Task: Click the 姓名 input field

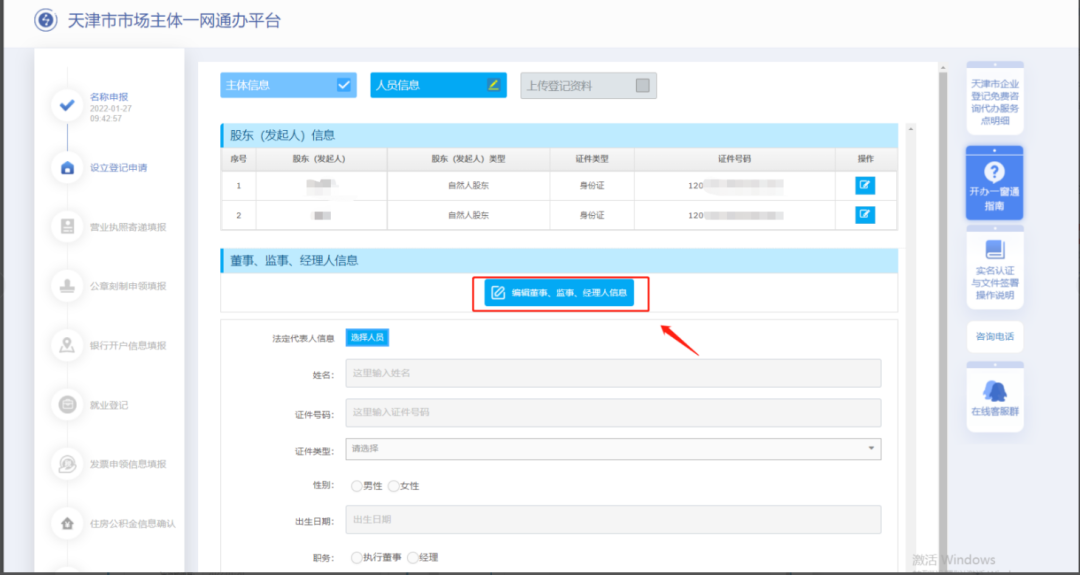Action: [613, 373]
